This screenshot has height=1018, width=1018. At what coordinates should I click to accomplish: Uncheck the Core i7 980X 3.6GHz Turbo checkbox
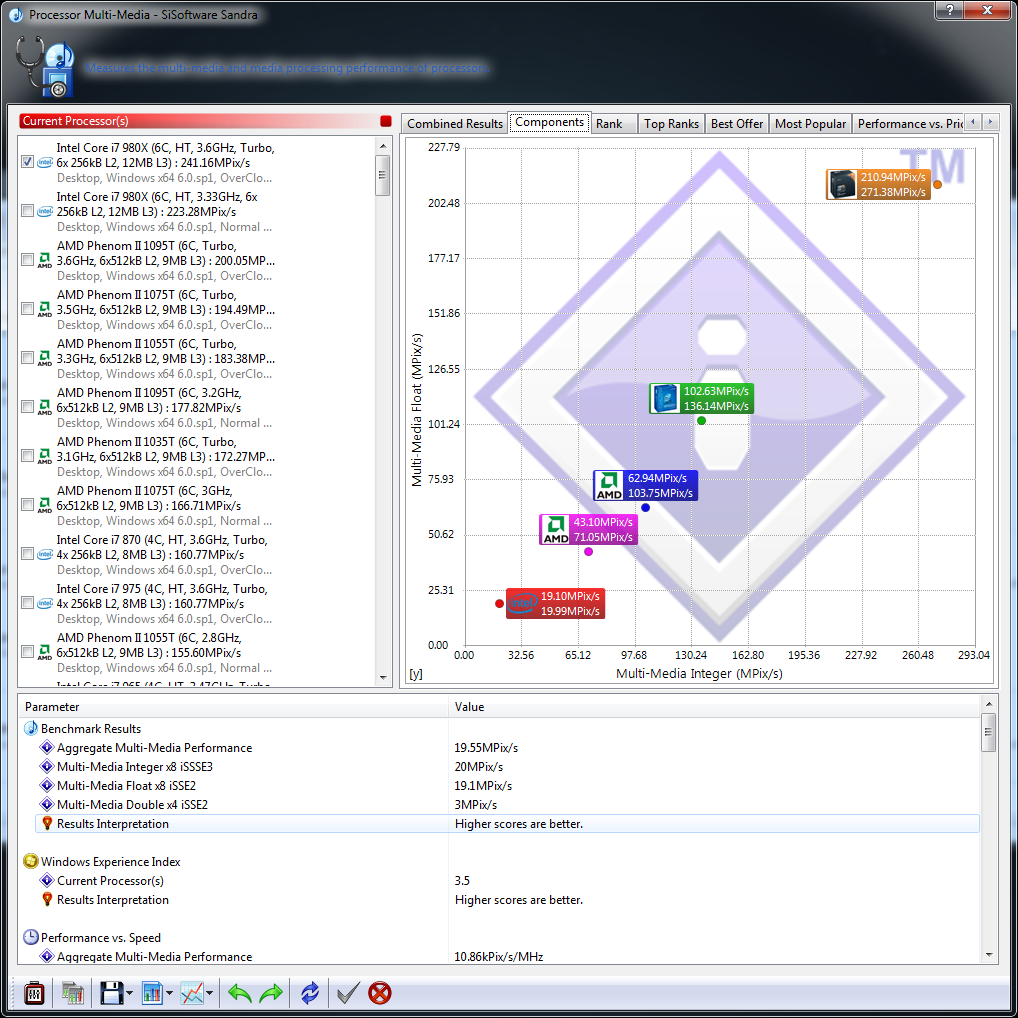(x=27, y=162)
